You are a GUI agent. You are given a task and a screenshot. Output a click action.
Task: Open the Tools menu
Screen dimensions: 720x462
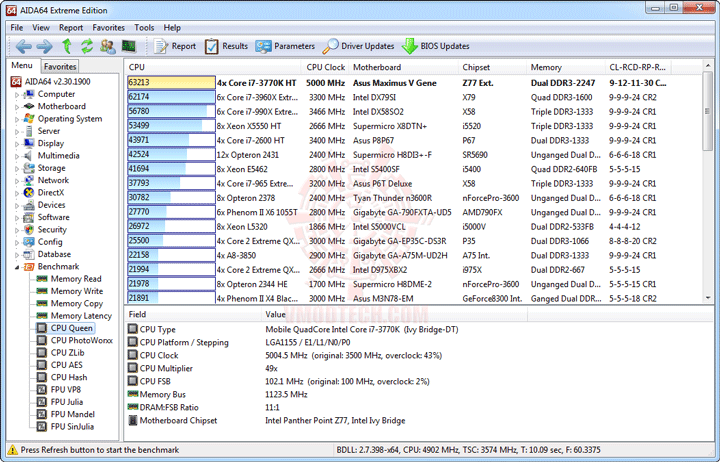point(144,28)
